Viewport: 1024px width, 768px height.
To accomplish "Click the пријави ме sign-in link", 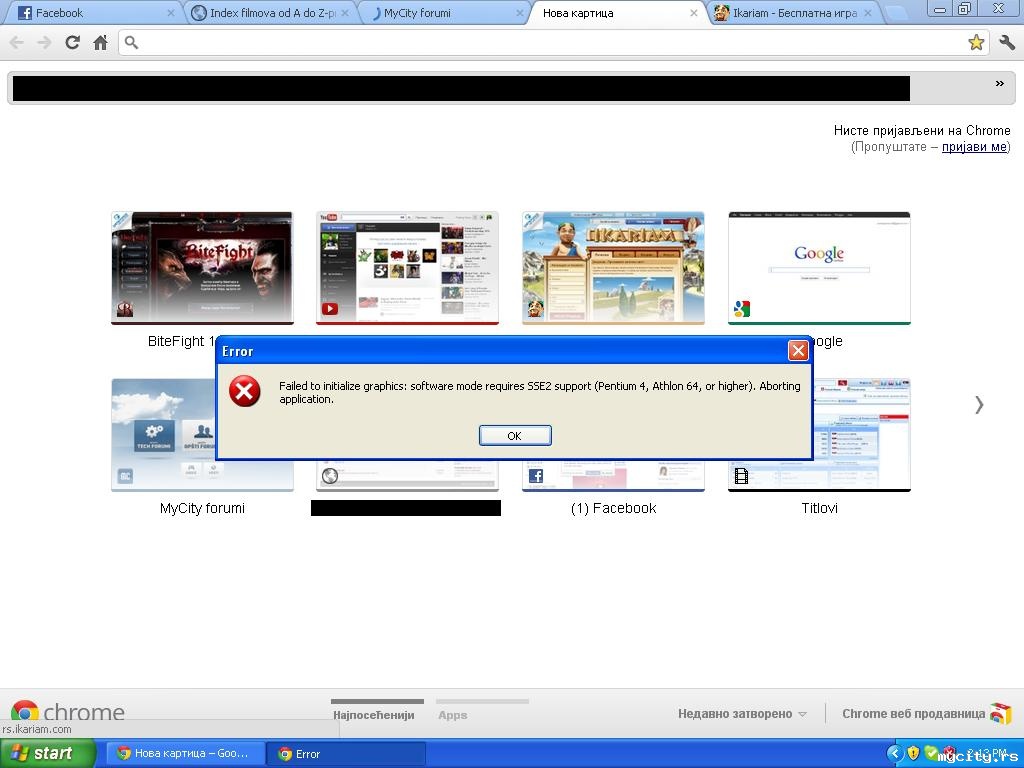I will 974,147.
